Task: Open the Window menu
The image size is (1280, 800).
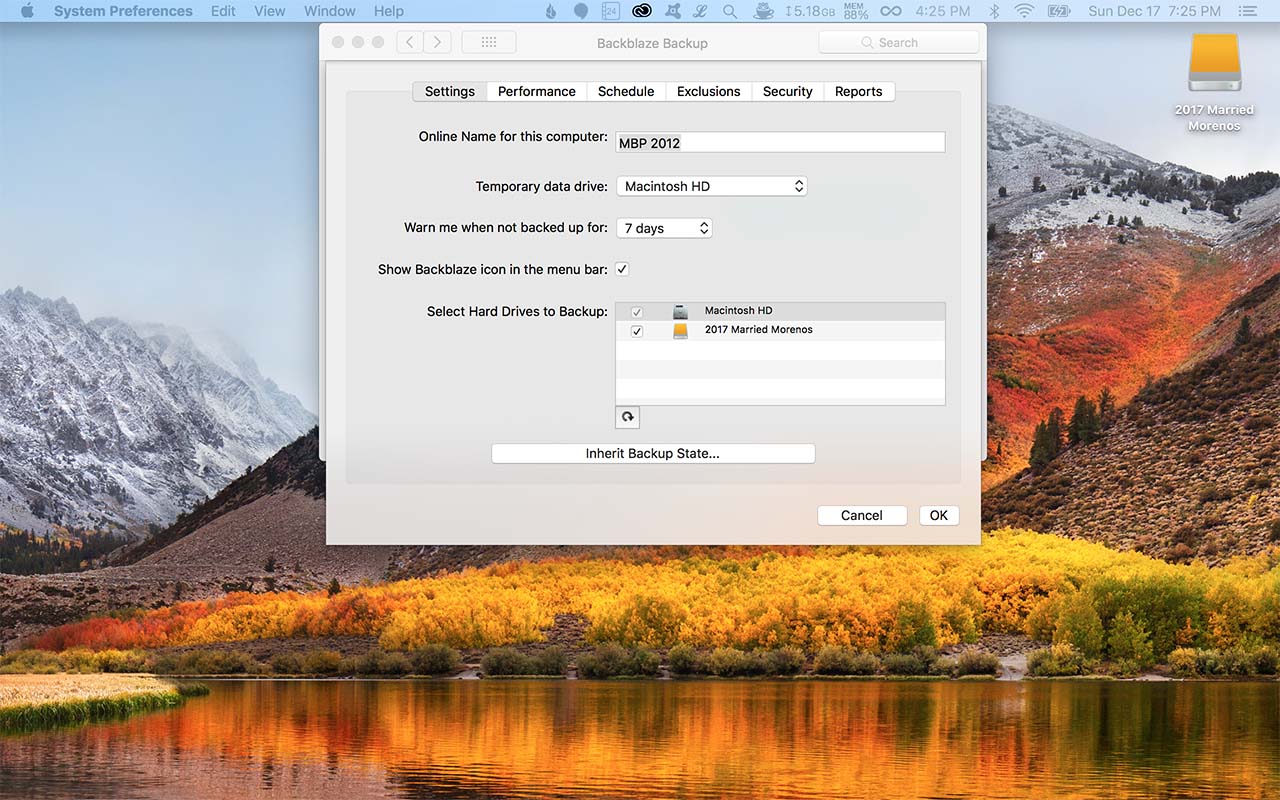Action: (329, 11)
